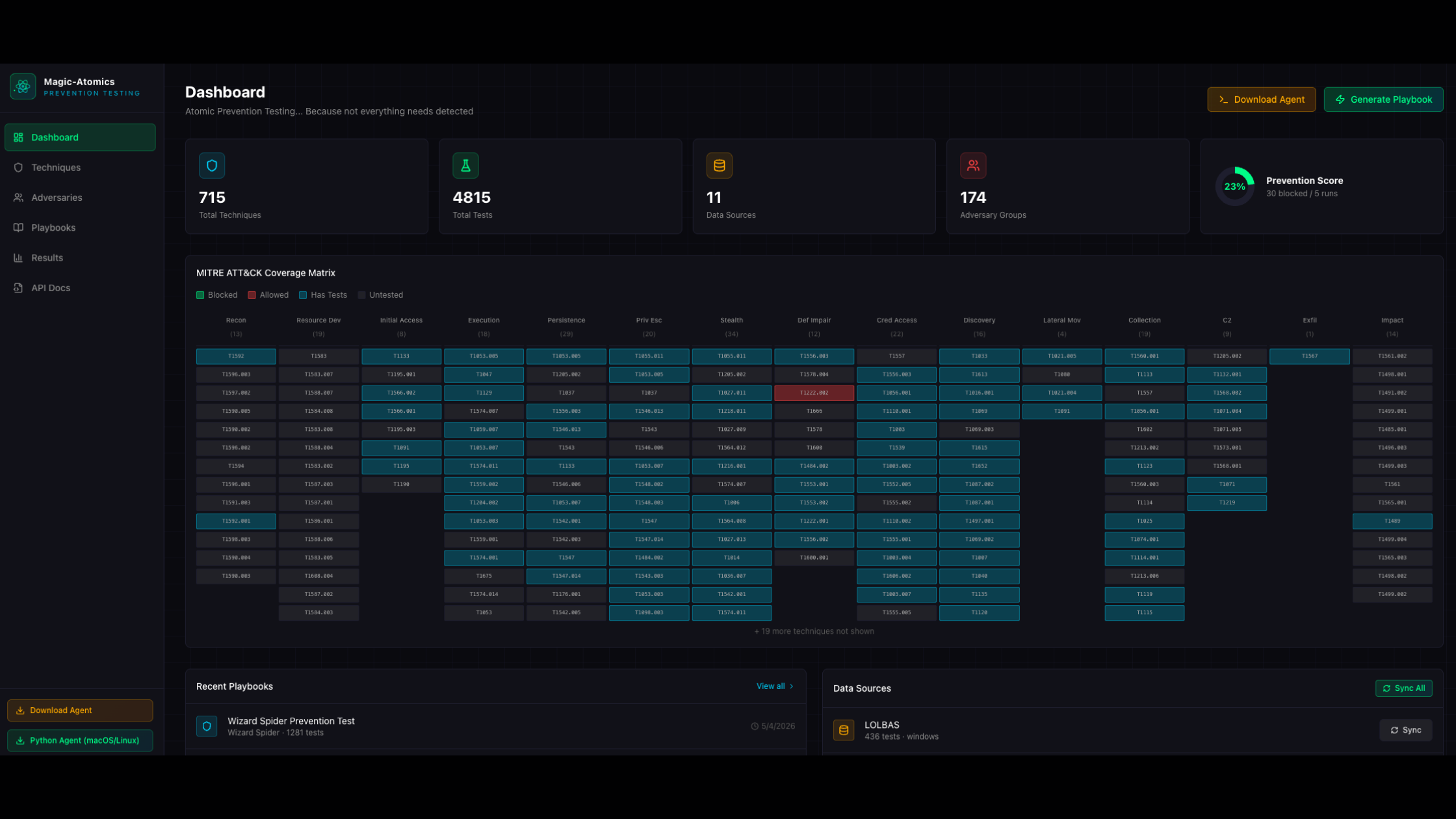Click the green Blocked legend swatch
This screenshot has height=819, width=1456.
(x=200, y=295)
